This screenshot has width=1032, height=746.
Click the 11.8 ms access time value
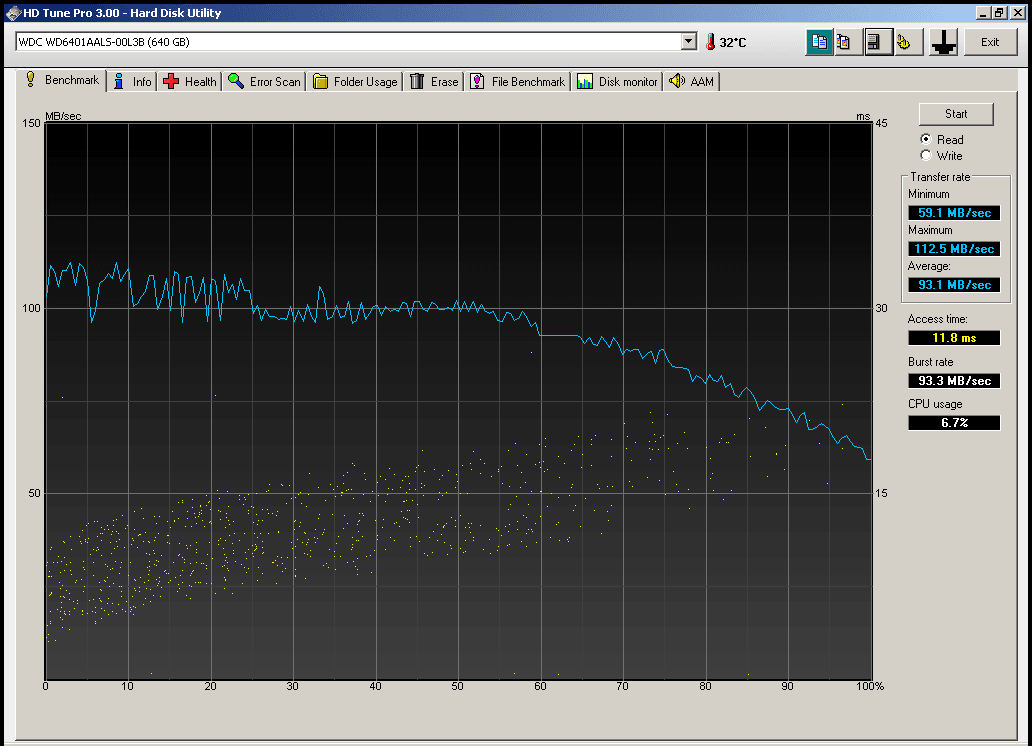click(x=954, y=338)
